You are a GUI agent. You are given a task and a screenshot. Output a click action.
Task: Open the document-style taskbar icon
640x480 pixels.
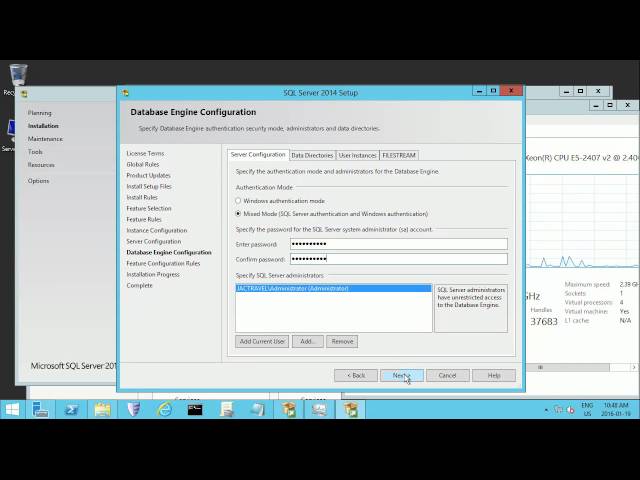click(x=227, y=409)
